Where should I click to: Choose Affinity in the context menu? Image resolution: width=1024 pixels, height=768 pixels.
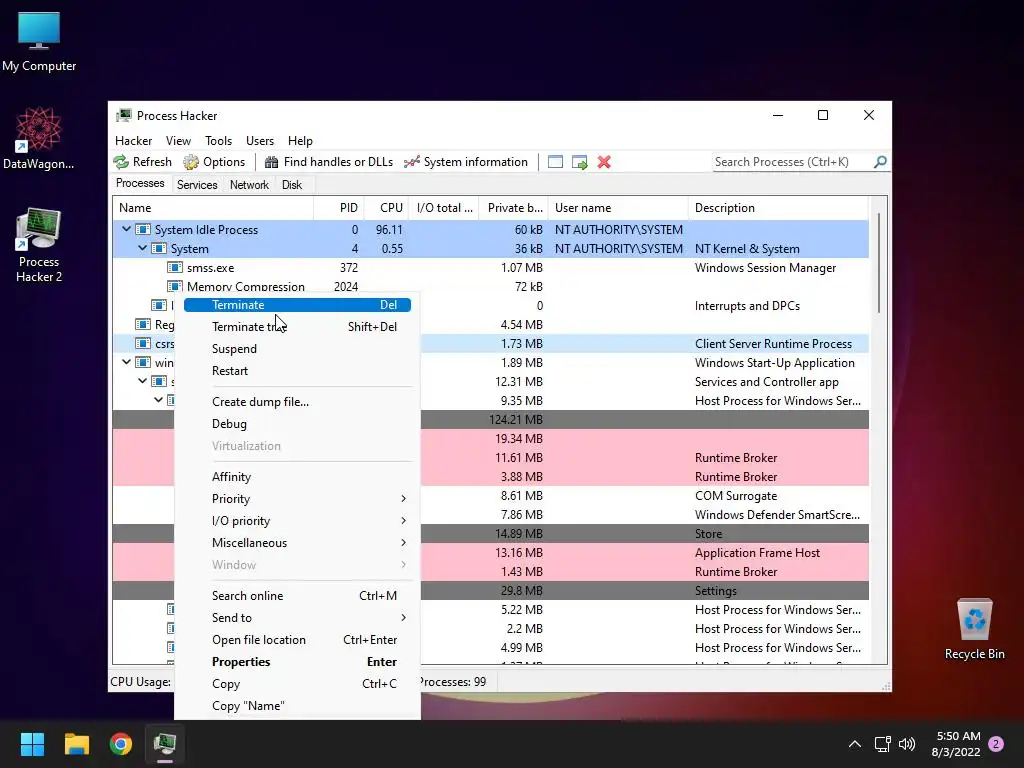click(297, 477)
